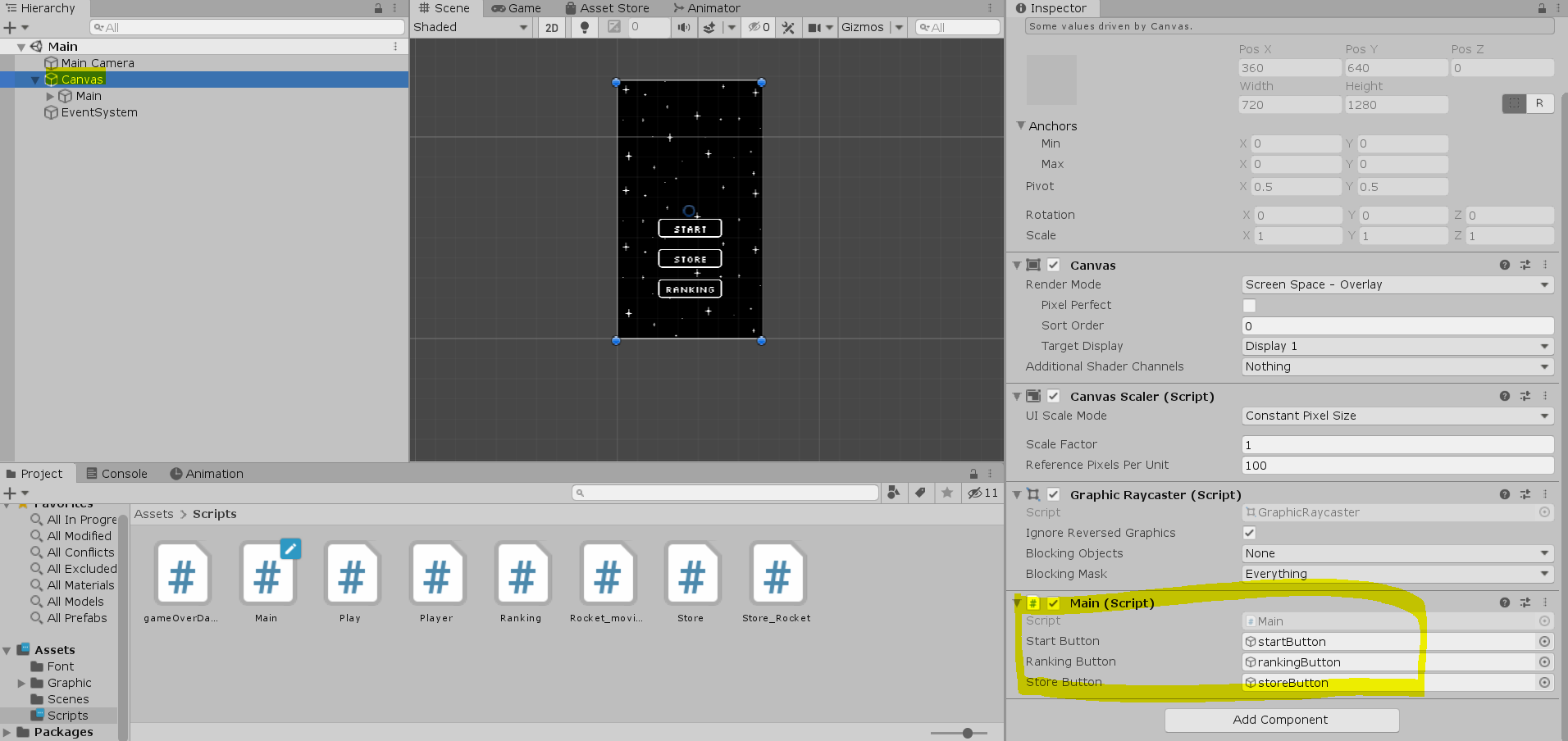Open Canvas component preset settings icon

click(1525, 265)
